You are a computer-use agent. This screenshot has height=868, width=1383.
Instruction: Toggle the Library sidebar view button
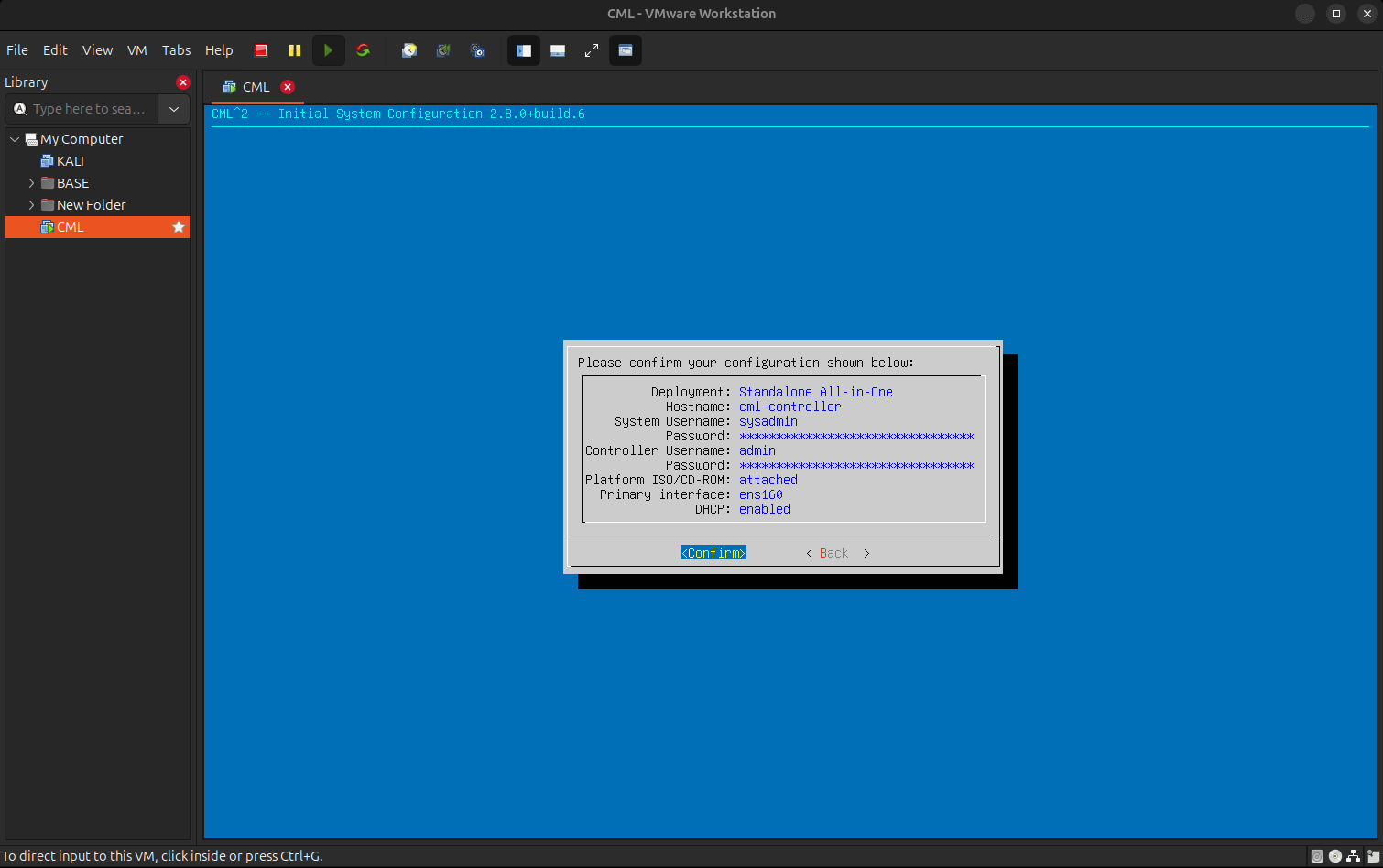(x=524, y=50)
